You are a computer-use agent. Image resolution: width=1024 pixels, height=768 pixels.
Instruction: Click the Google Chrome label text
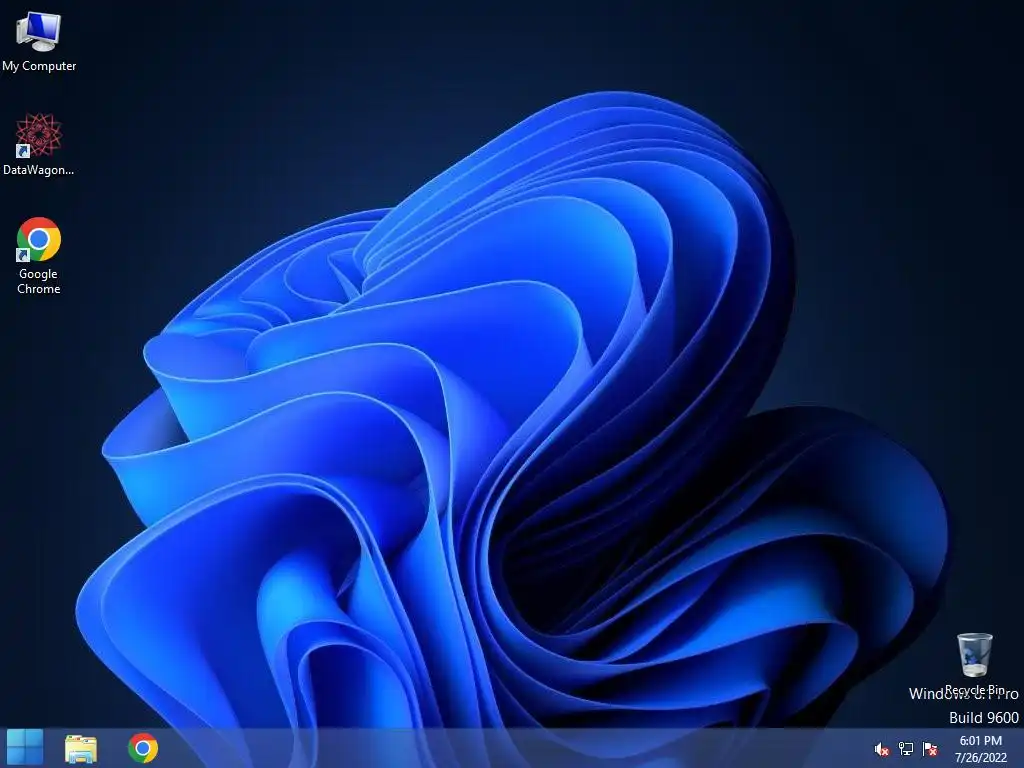coord(39,281)
